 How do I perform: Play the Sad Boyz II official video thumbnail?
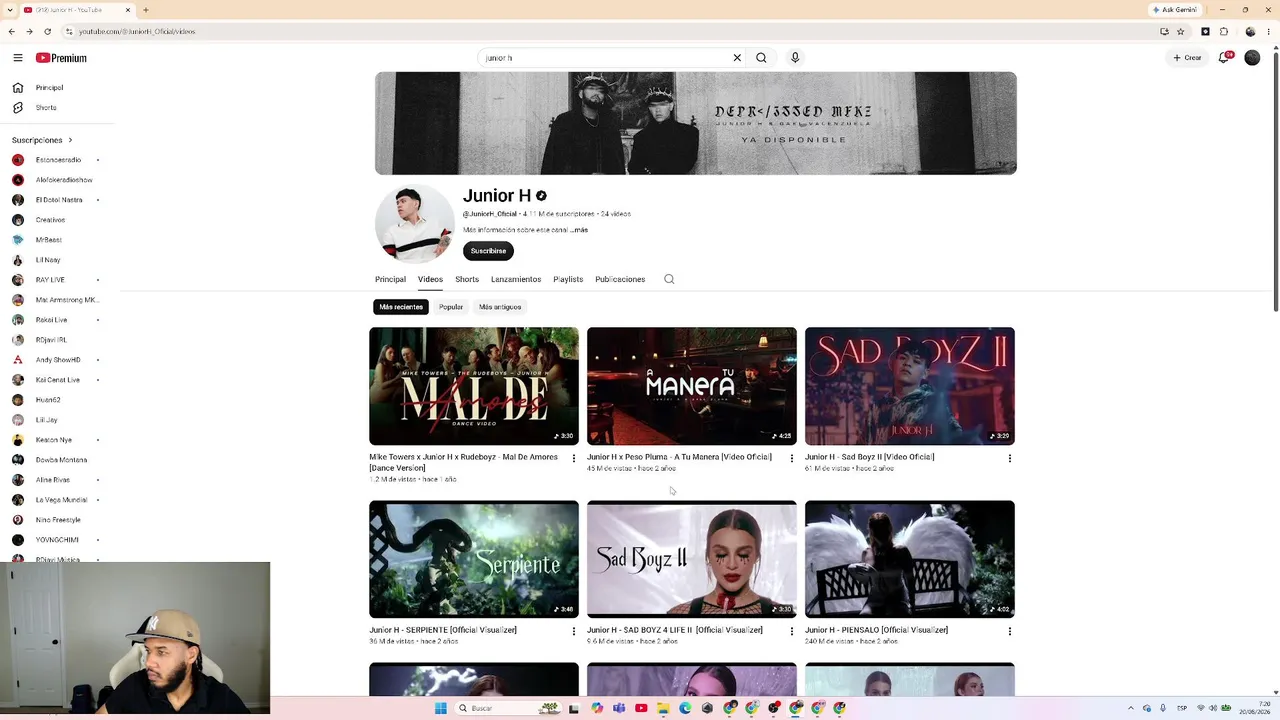[910, 386]
